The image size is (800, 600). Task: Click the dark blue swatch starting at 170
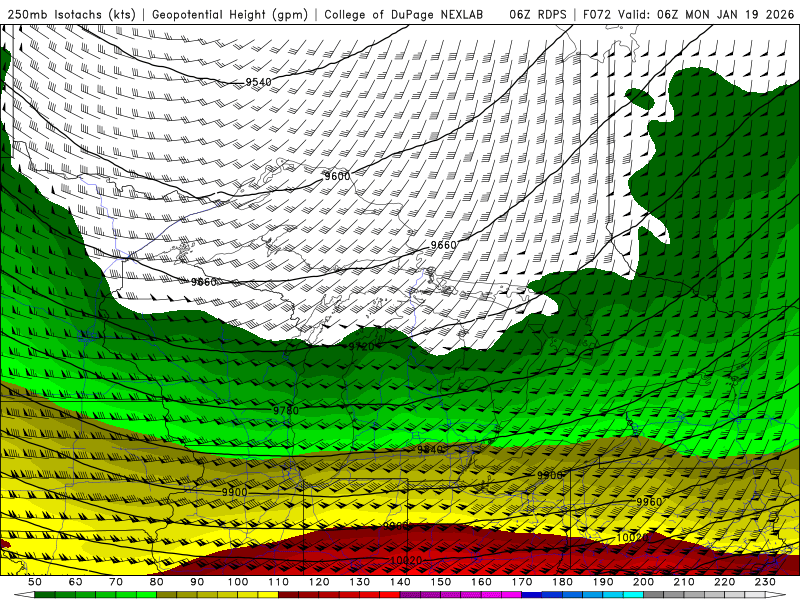coord(532,595)
